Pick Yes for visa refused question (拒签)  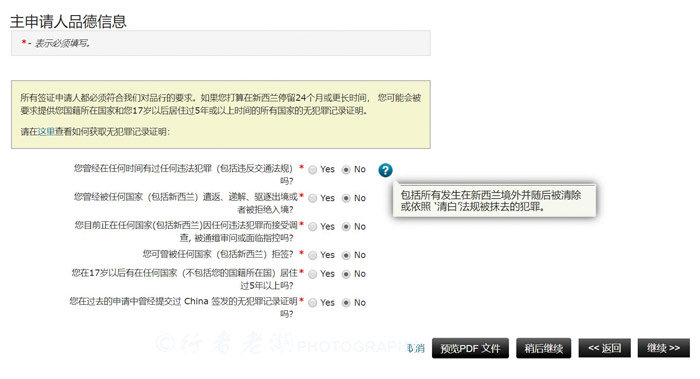(313, 255)
